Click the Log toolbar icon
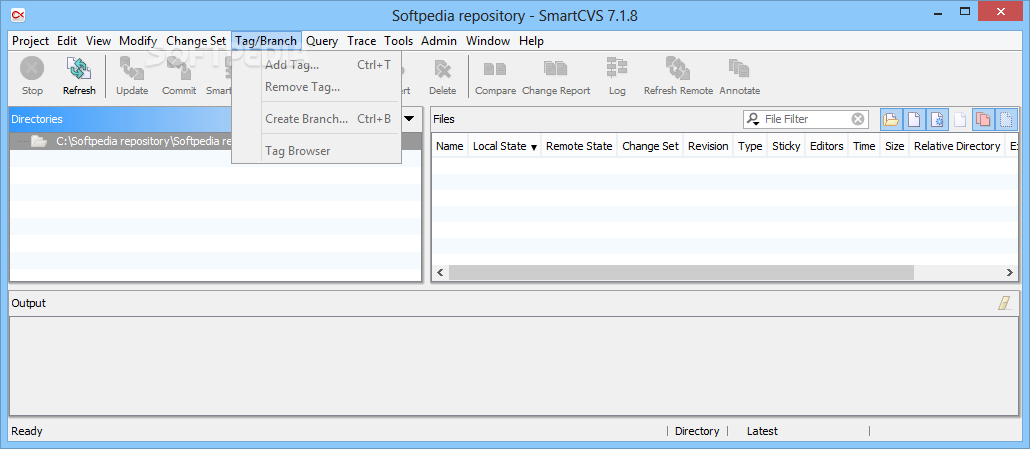 (x=617, y=68)
